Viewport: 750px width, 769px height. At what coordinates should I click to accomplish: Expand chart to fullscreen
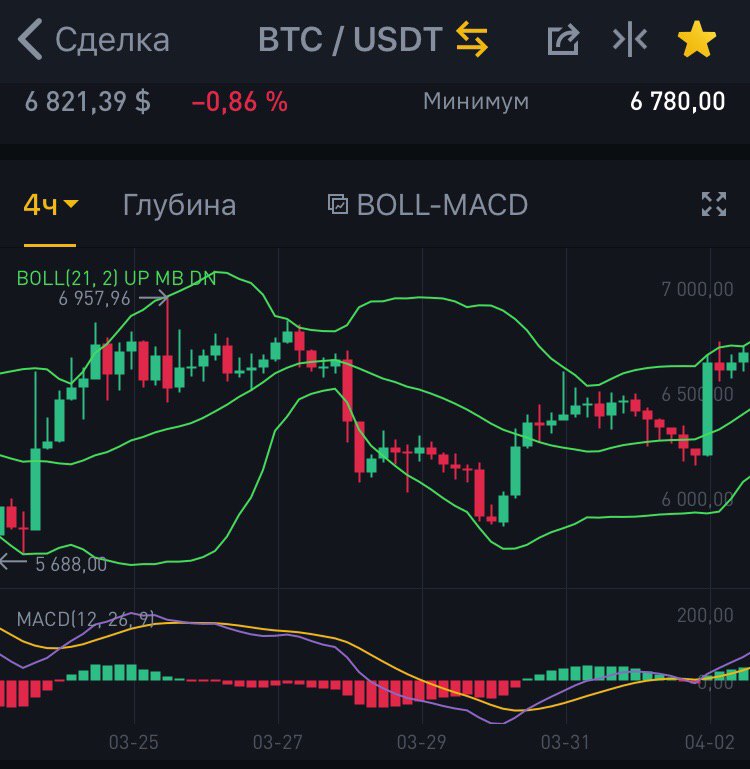tap(714, 204)
